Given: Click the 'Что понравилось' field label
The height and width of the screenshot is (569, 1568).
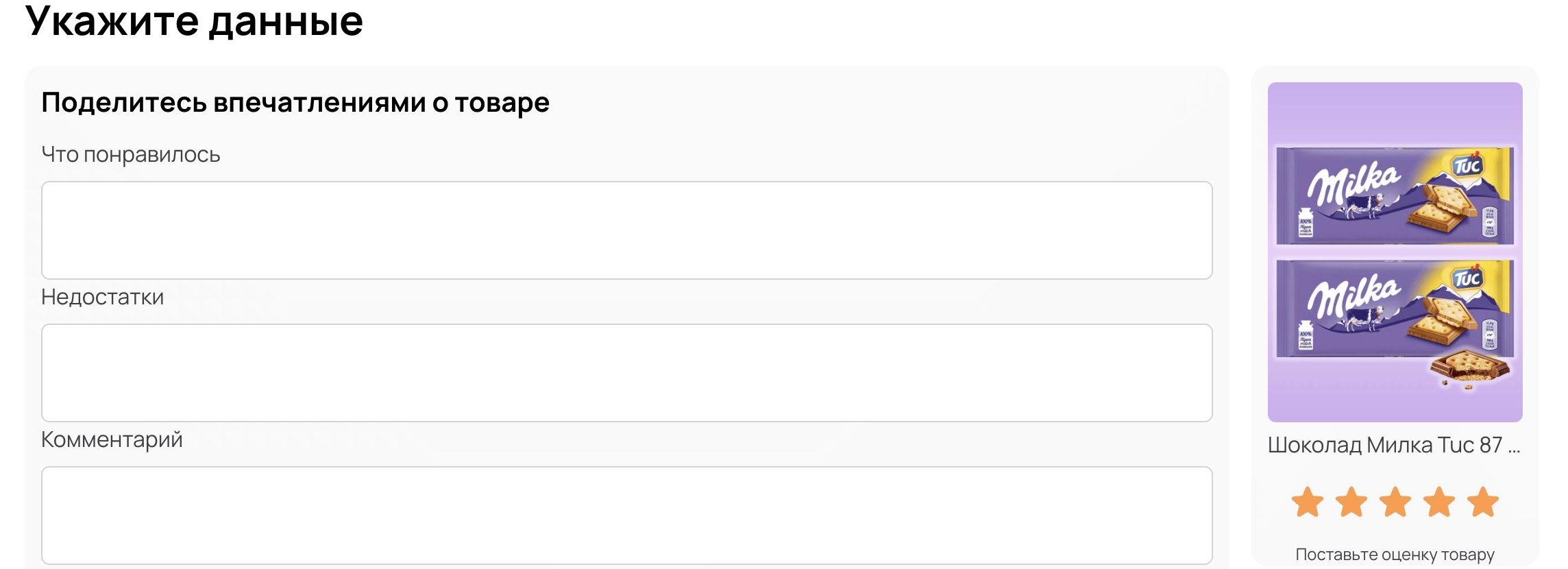Looking at the screenshot, I should 131,155.
